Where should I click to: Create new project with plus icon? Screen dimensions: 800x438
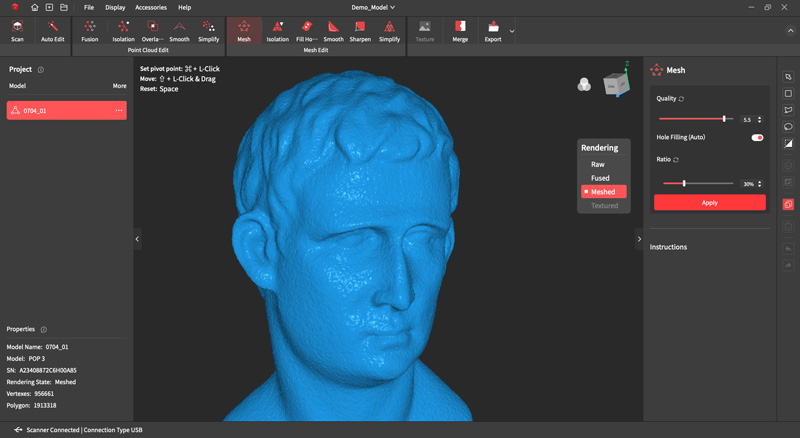click(49, 7)
